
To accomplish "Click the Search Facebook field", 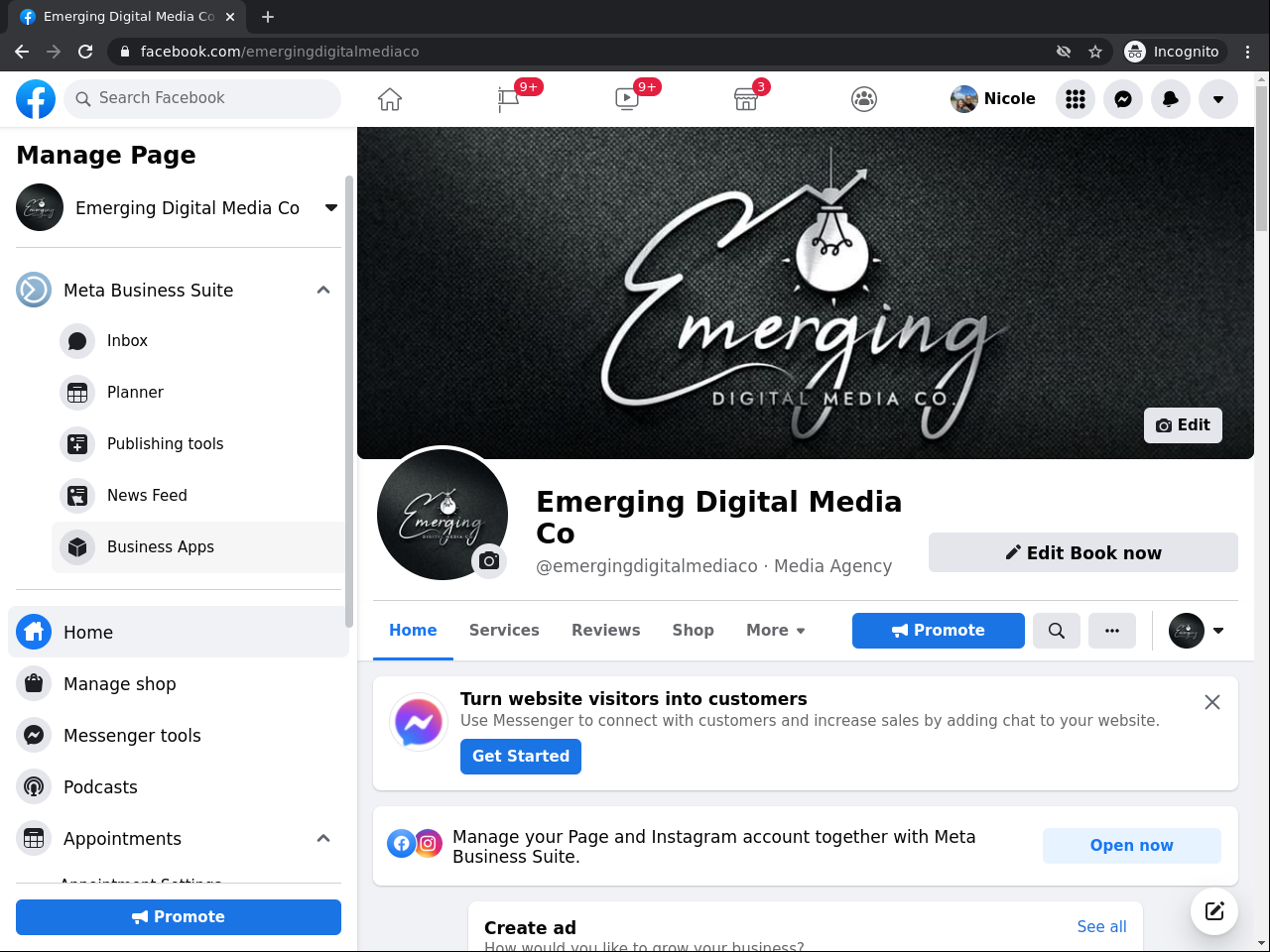I will pos(202,99).
